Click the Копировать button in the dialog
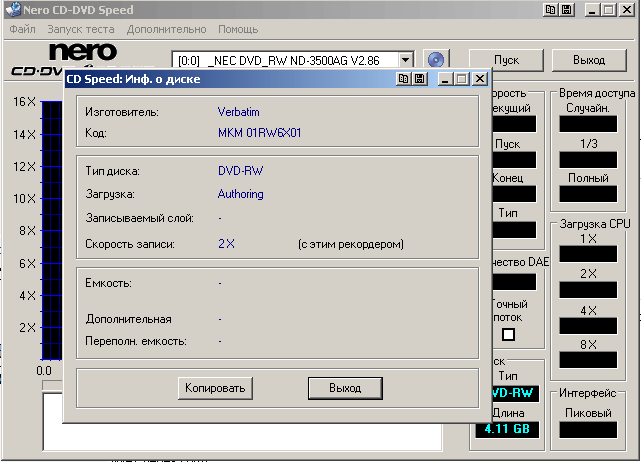 215,388
